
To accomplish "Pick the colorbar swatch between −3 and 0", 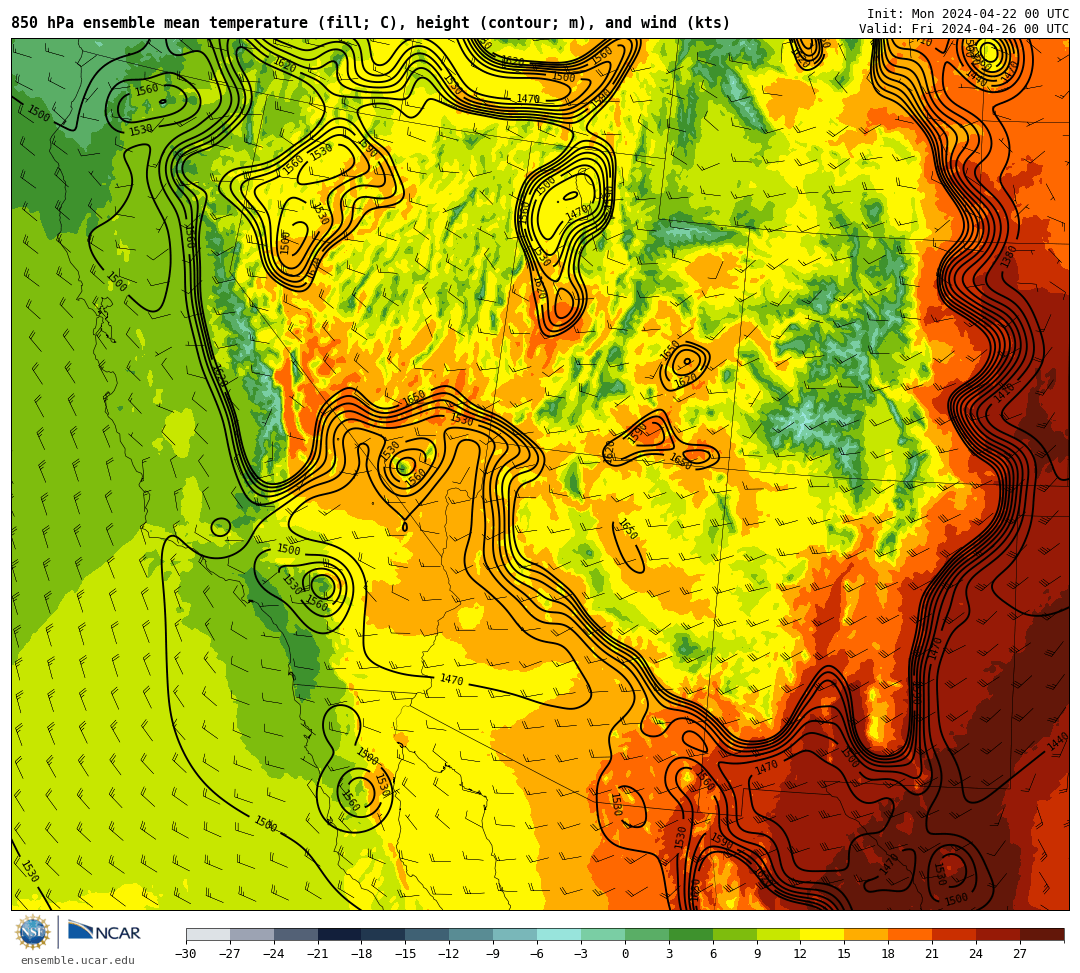I will pyautogui.click(x=603, y=934).
